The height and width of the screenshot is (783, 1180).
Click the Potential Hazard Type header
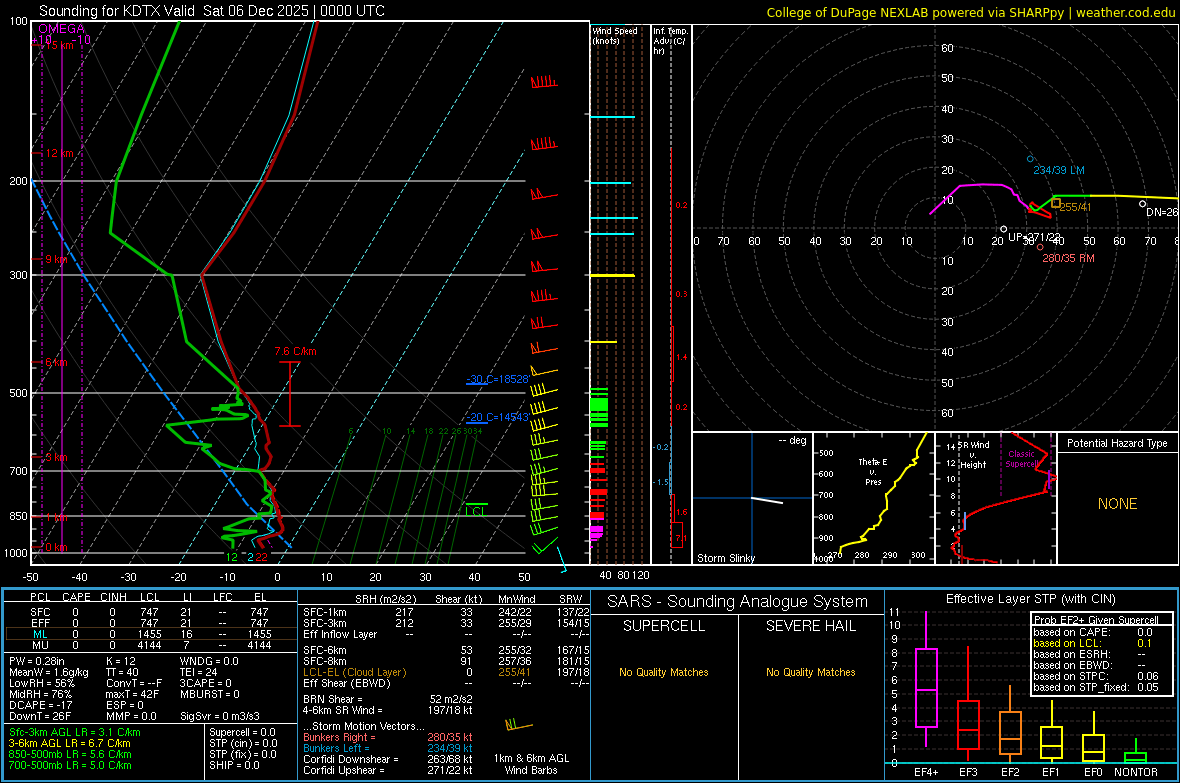point(1117,443)
